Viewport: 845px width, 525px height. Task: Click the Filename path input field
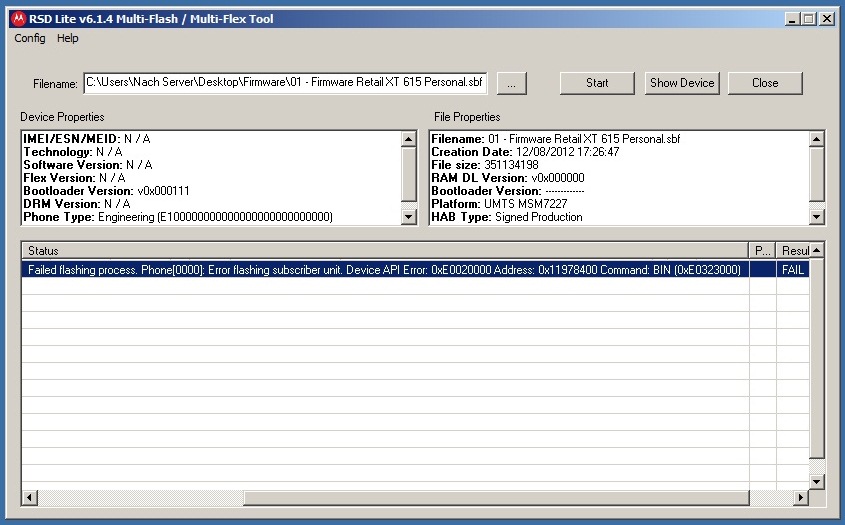click(x=285, y=82)
